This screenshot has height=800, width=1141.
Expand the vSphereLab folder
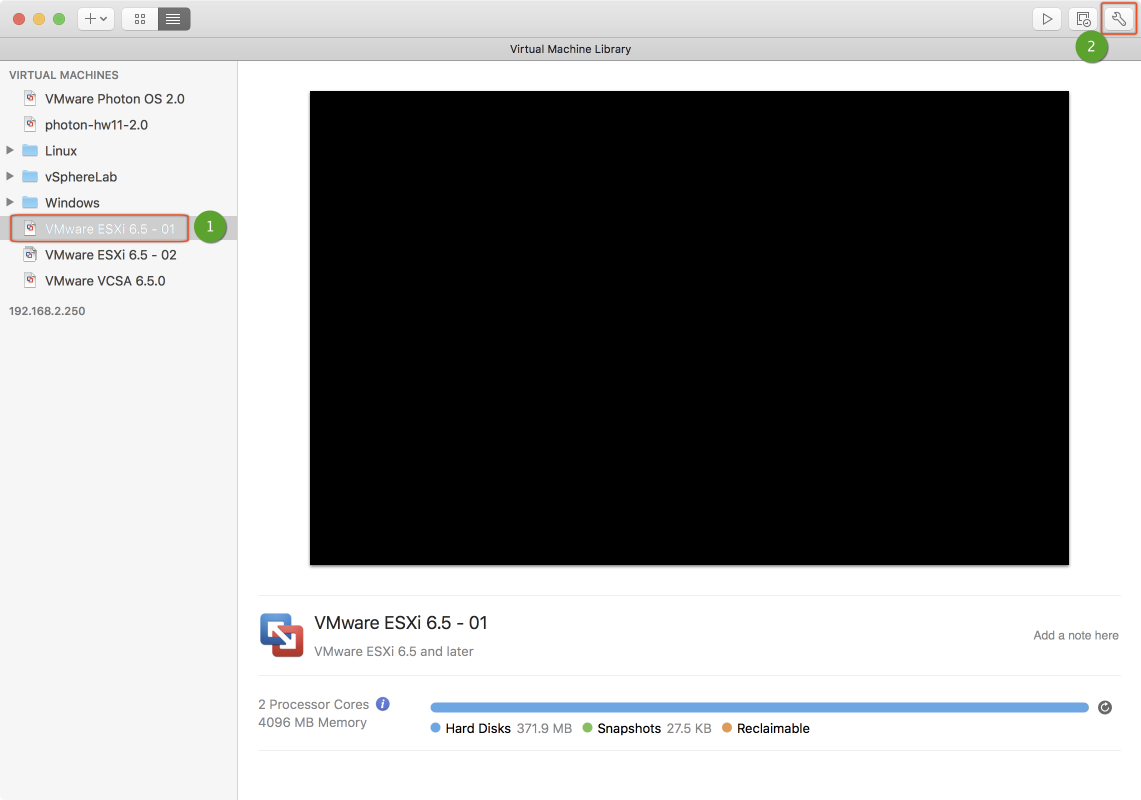pos(10,177)
